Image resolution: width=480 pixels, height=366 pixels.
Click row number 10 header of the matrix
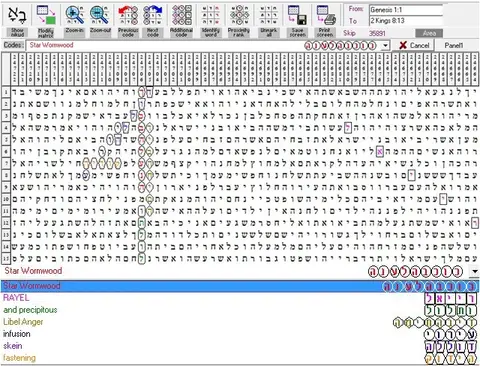tap(6, 199)
